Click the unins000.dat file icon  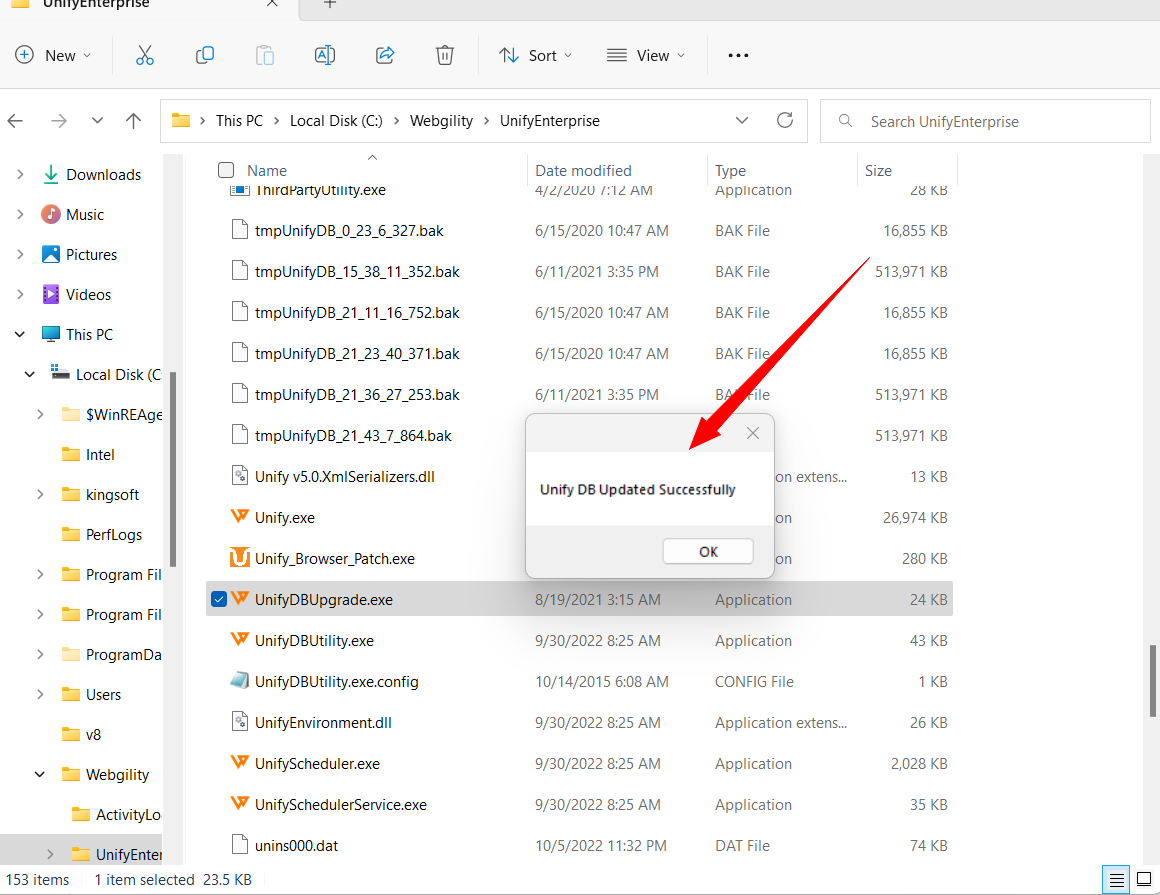pos(240,845)
